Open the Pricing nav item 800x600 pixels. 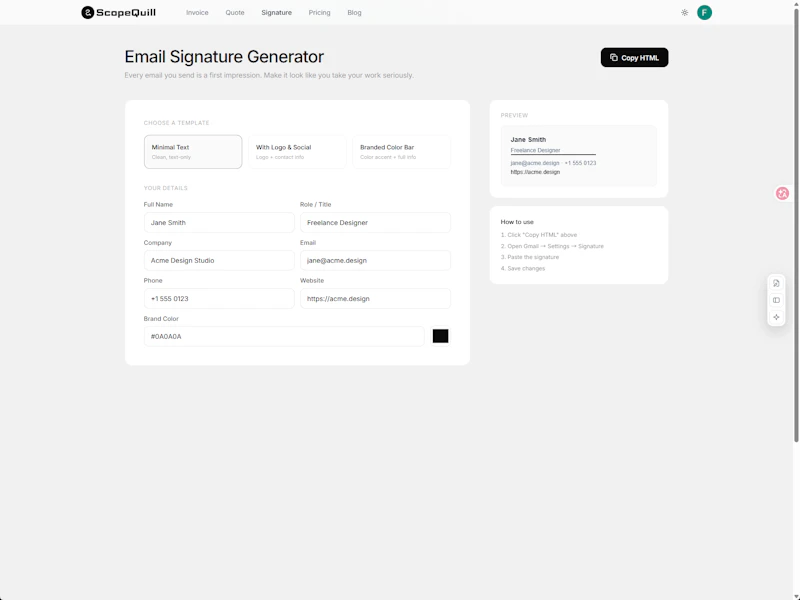[319, 12]
